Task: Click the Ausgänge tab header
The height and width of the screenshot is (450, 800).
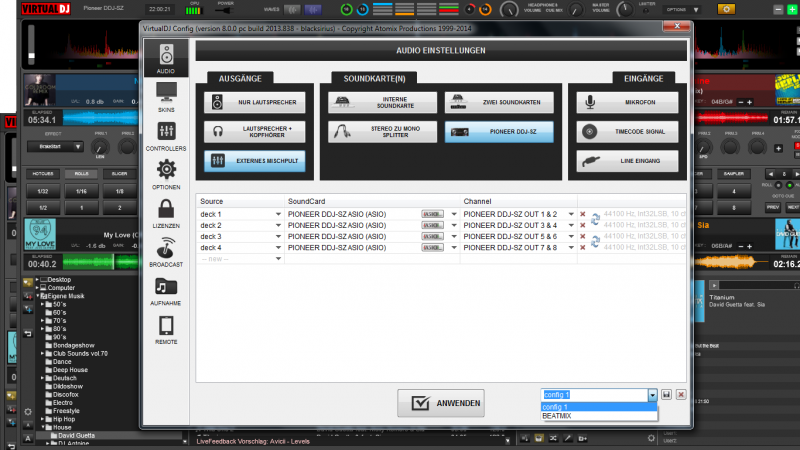Action: click(x=240, y=79)
